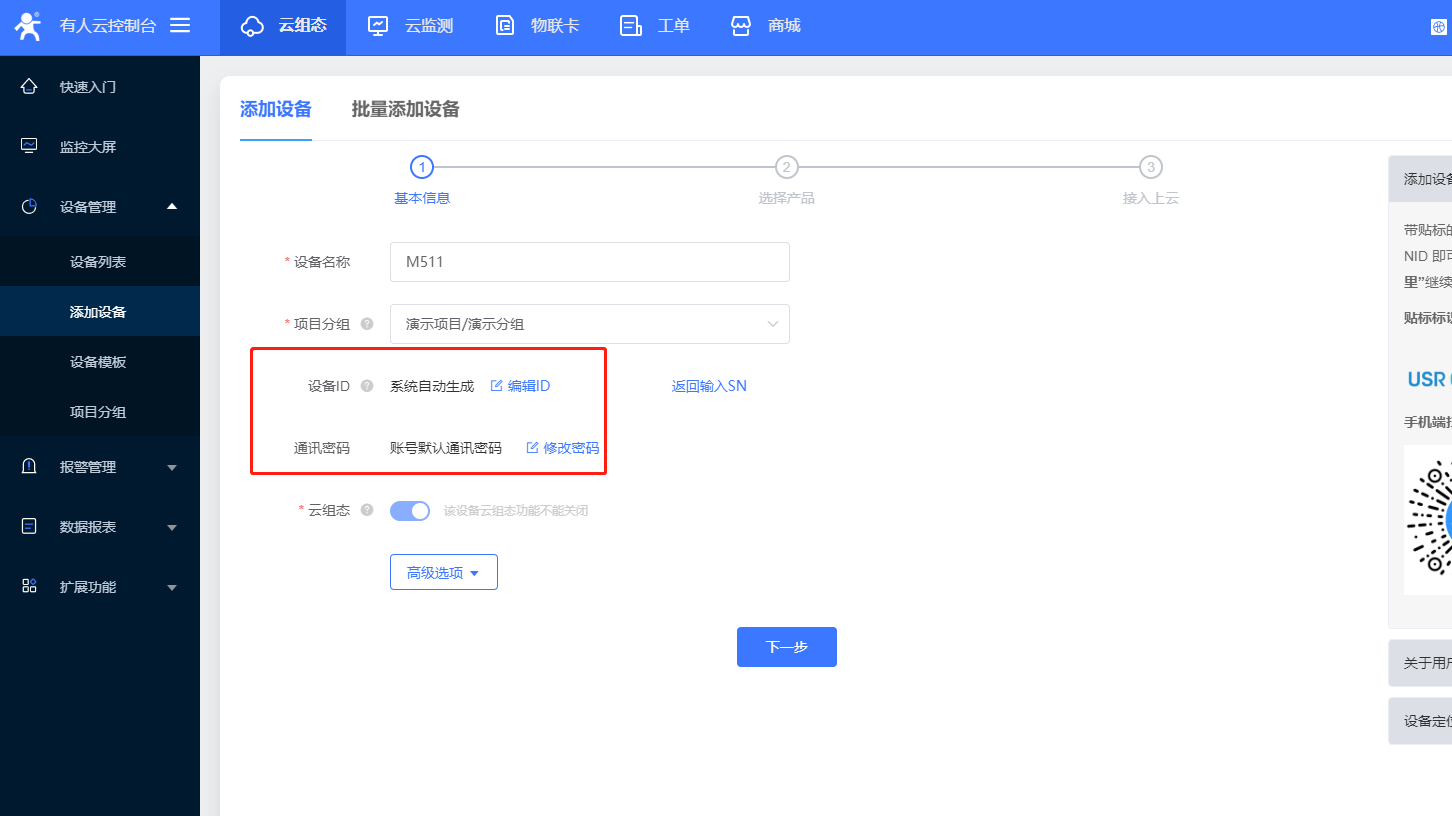Click the 商城 store icon
The width and height of the screenshot is (1452, 816).
tap(741, 26)
